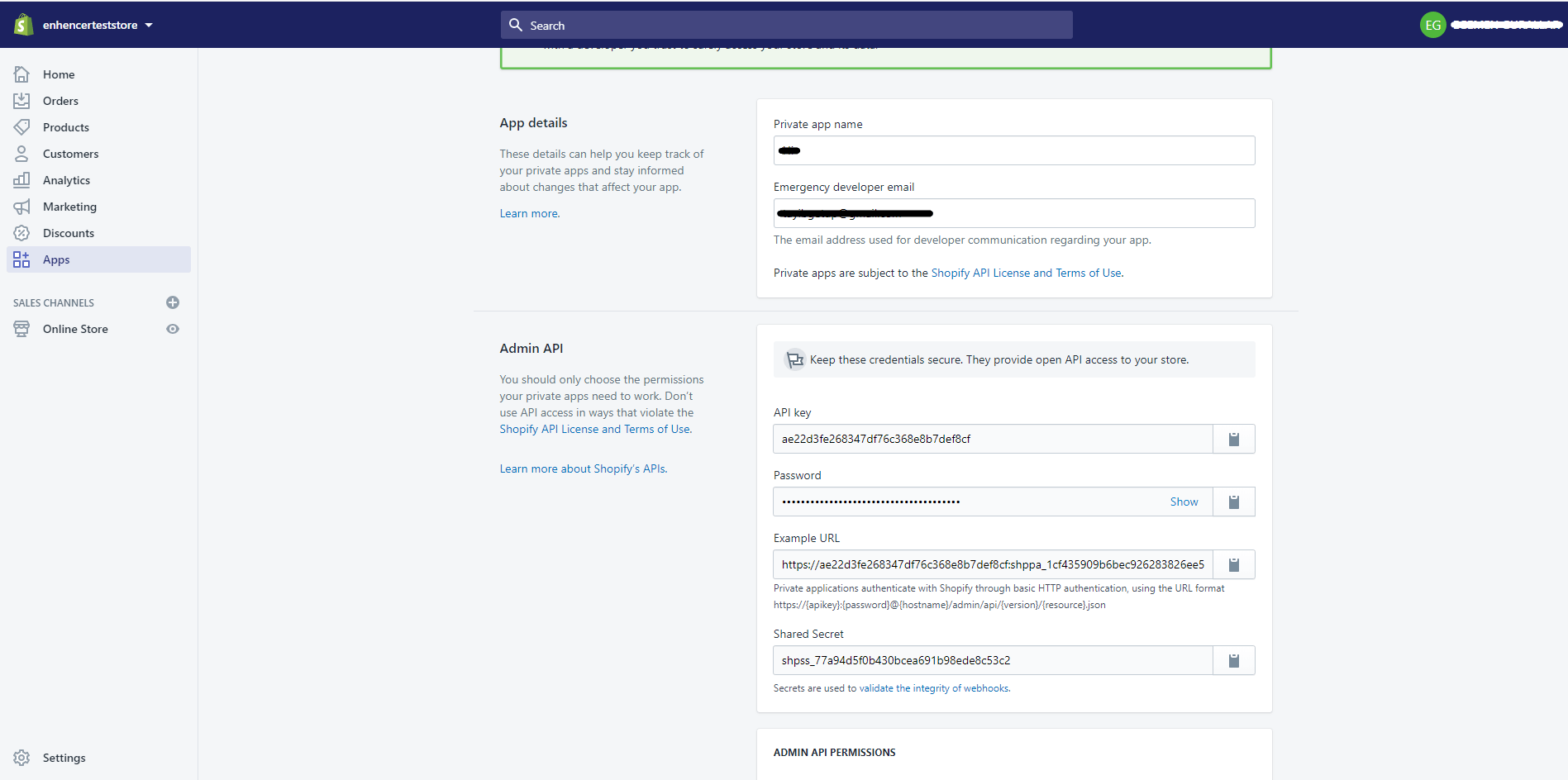Click the Settings gear icon
This screenshot has width=1568, height=780.
(x=21, y=758)
